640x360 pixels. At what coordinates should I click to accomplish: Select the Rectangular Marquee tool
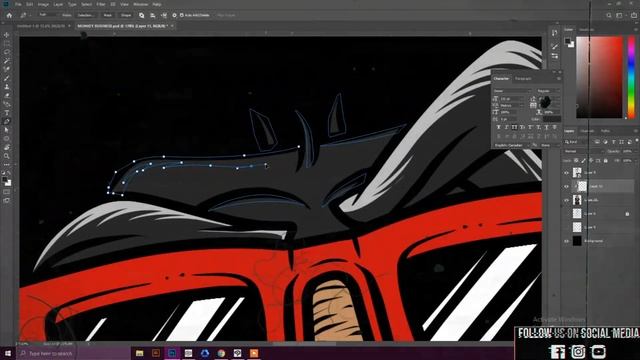7,44
